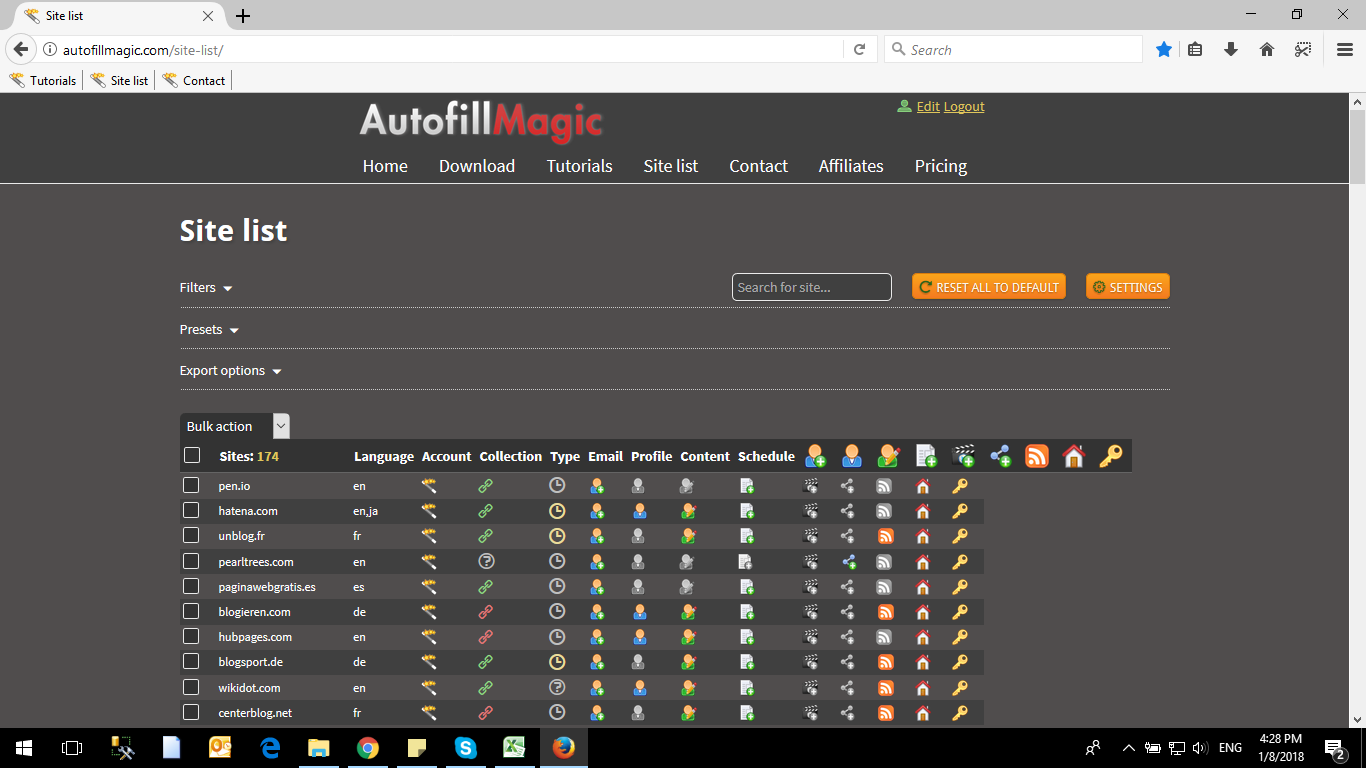Click the Search for site input field
This screenshot has height=768, width=1366.
coord(812,287)
